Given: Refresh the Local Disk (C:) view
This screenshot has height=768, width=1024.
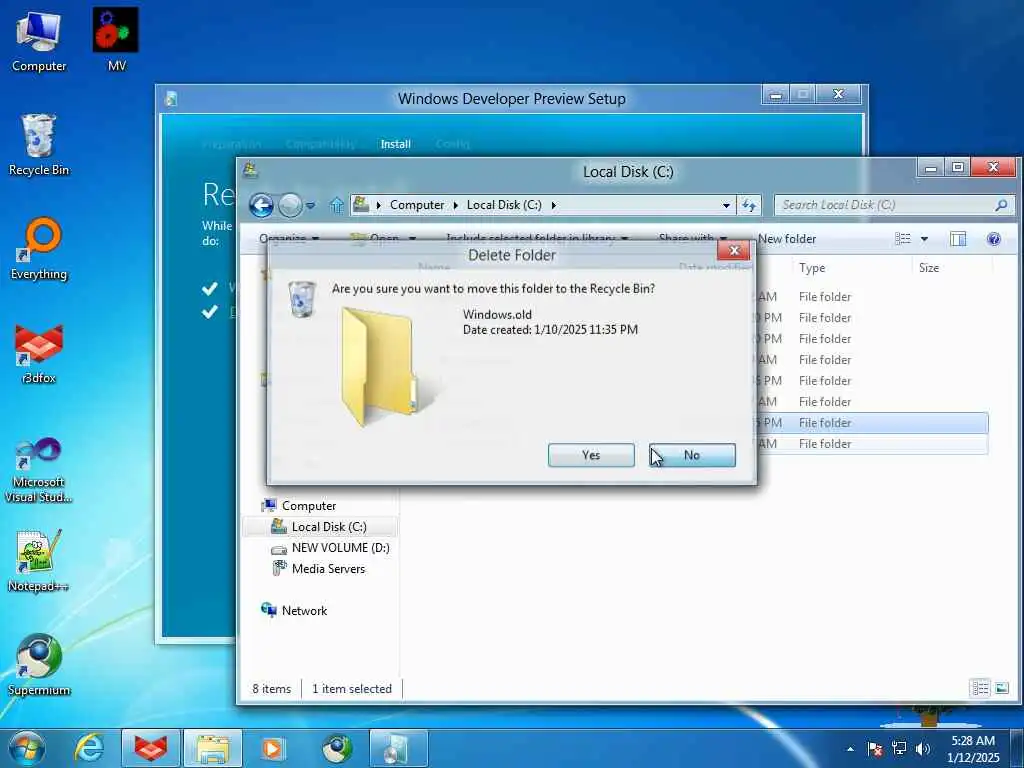Looking at the screenshot, I should click(x=749, y=206).
